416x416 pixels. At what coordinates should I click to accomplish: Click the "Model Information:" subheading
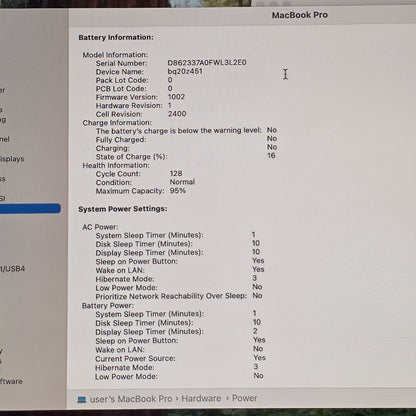coord(115,55)
